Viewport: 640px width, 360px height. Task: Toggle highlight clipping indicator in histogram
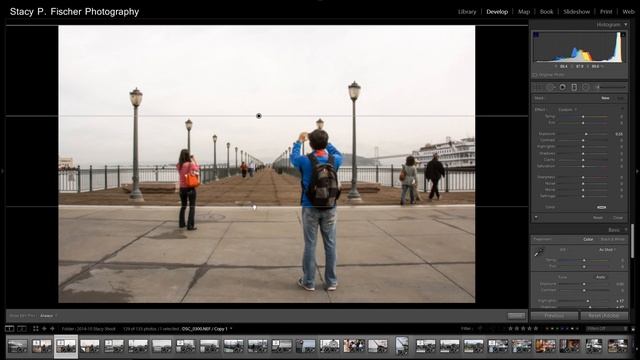(x=623, y=35)
